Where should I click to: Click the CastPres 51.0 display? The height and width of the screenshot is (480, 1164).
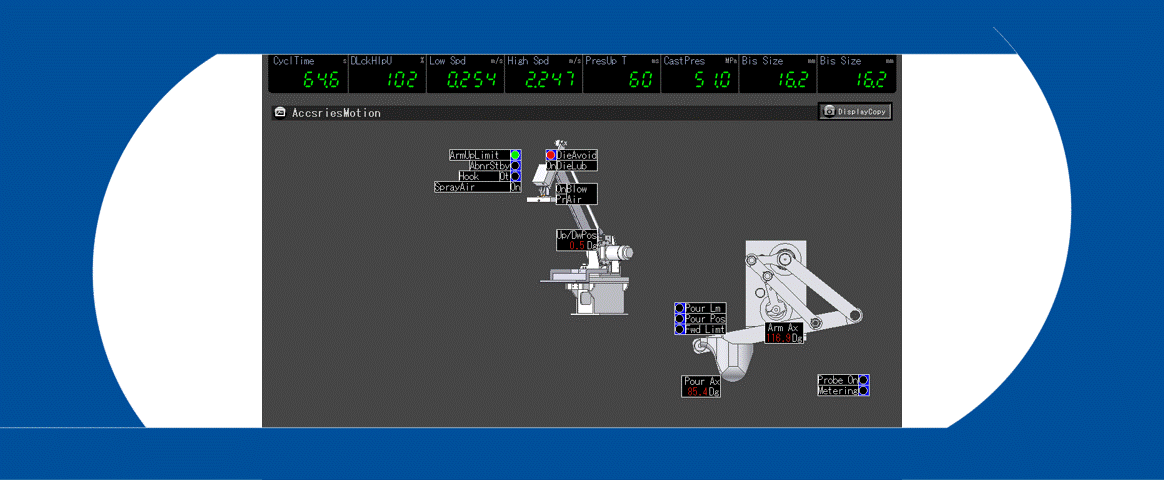(x=700, y=74)
